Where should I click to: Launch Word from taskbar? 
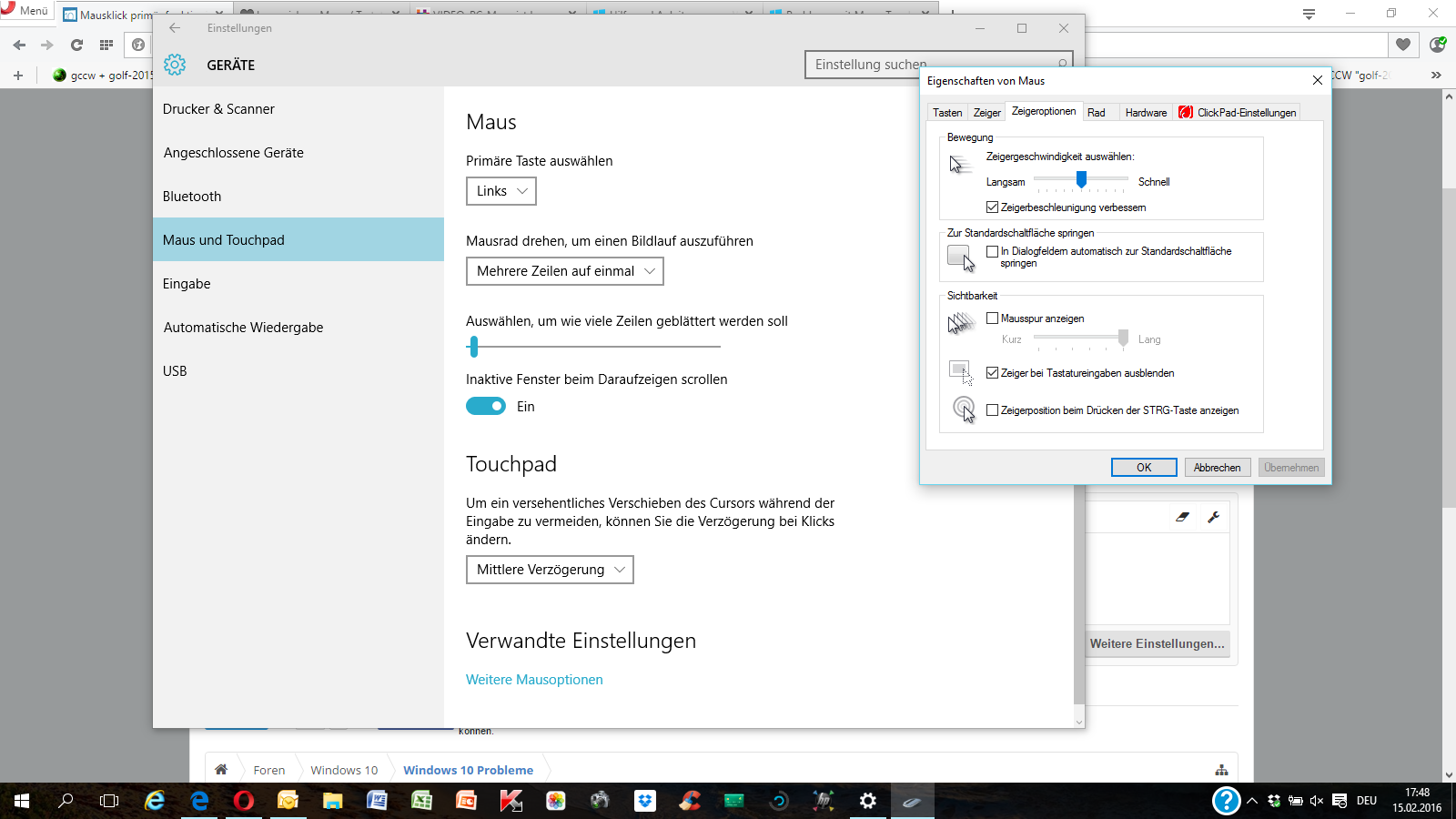click(x=377, y=801)
